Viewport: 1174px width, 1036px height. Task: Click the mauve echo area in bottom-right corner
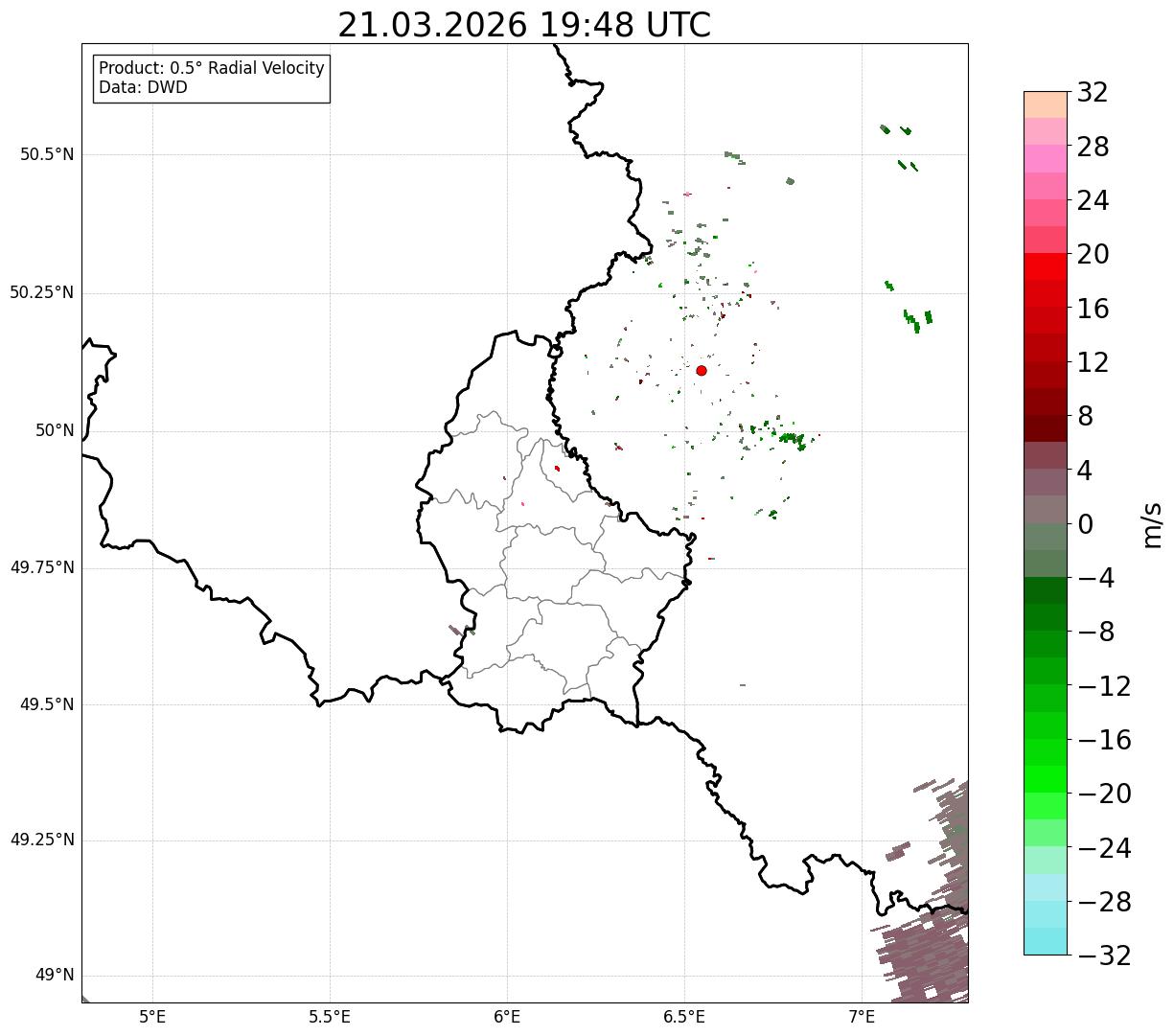(x=925, y=958)
